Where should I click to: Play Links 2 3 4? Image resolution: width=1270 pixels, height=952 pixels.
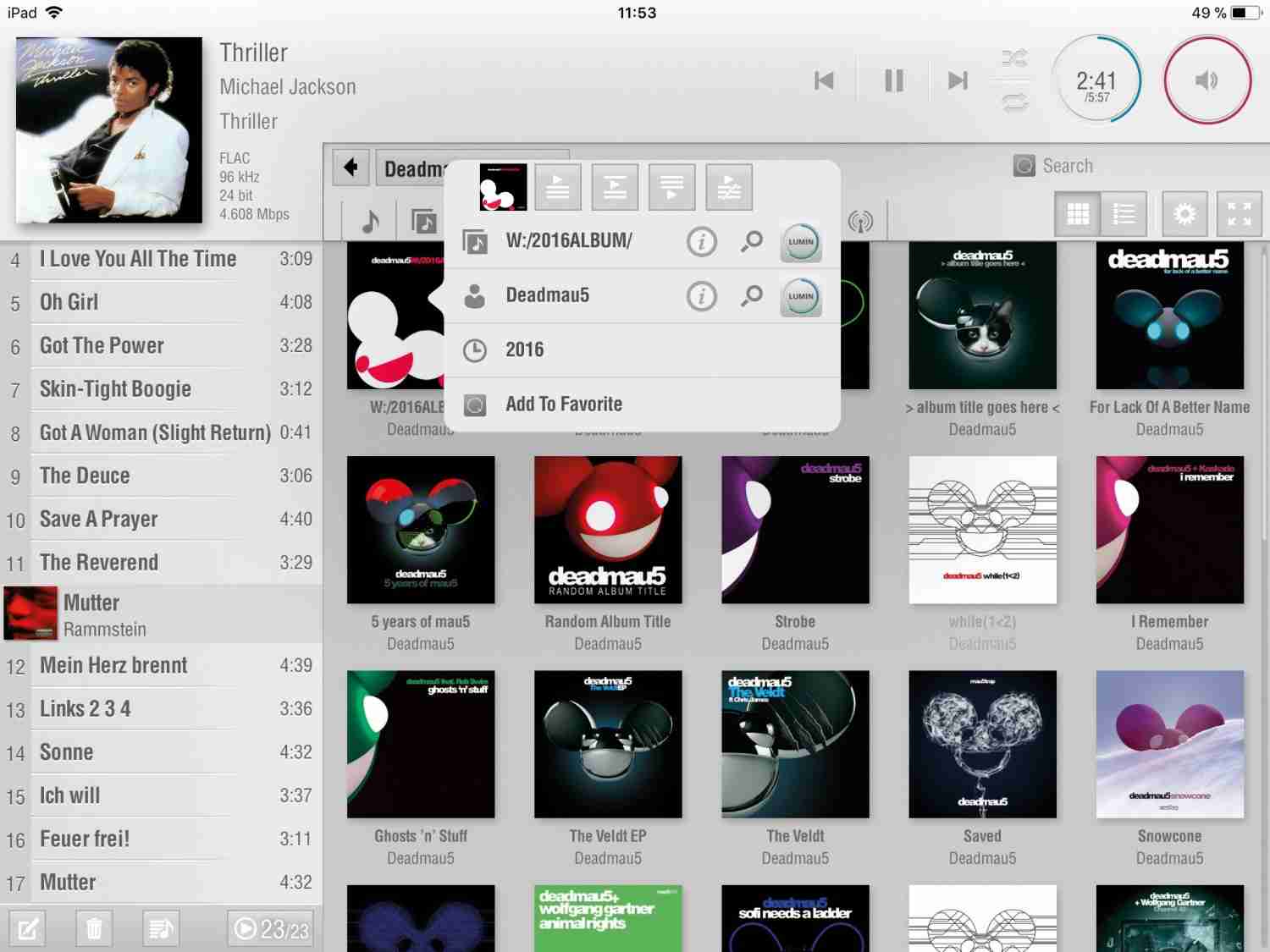[x=161, y=708]
